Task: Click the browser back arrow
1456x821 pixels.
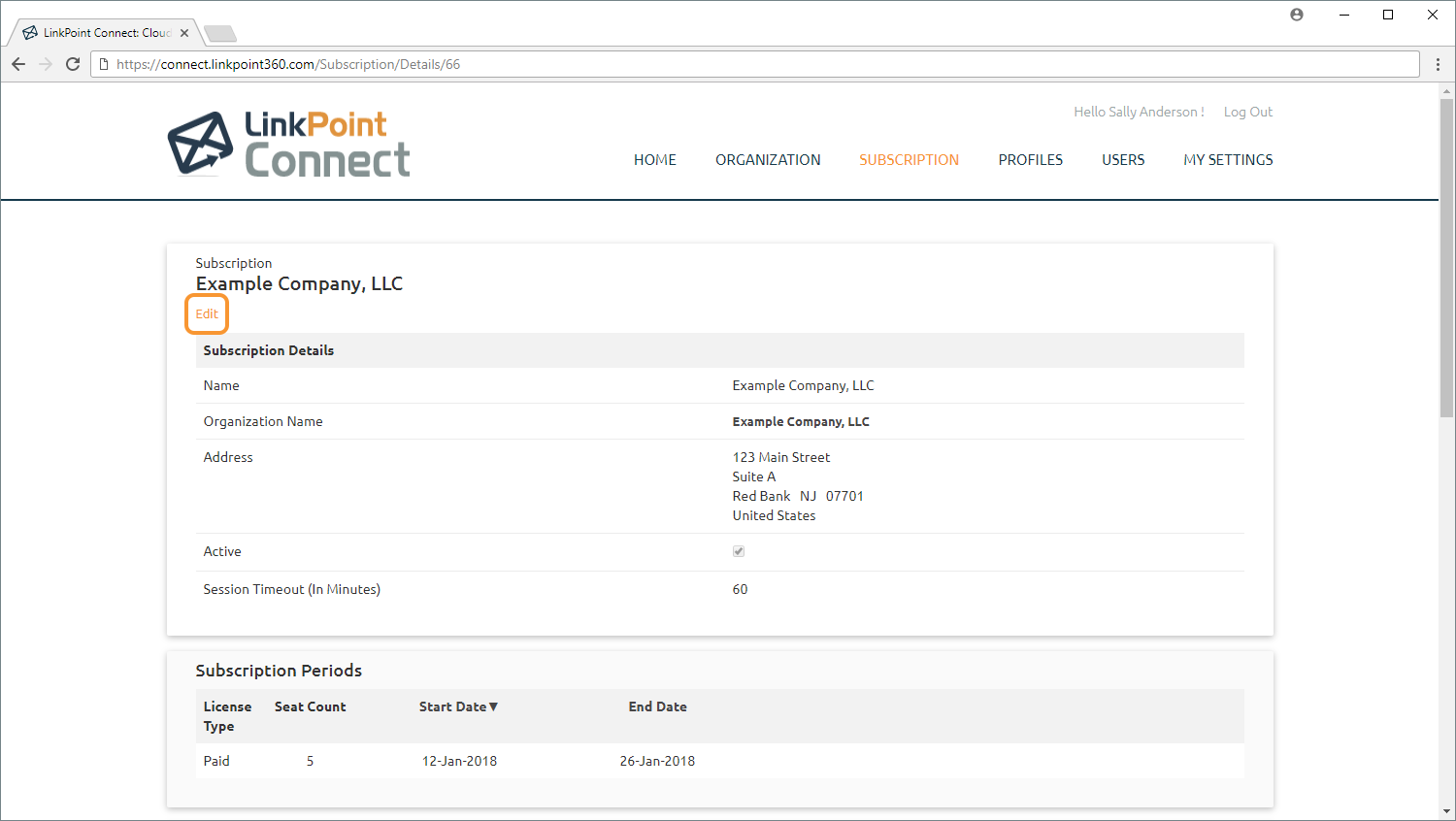Action: click(x=18, y=64)
